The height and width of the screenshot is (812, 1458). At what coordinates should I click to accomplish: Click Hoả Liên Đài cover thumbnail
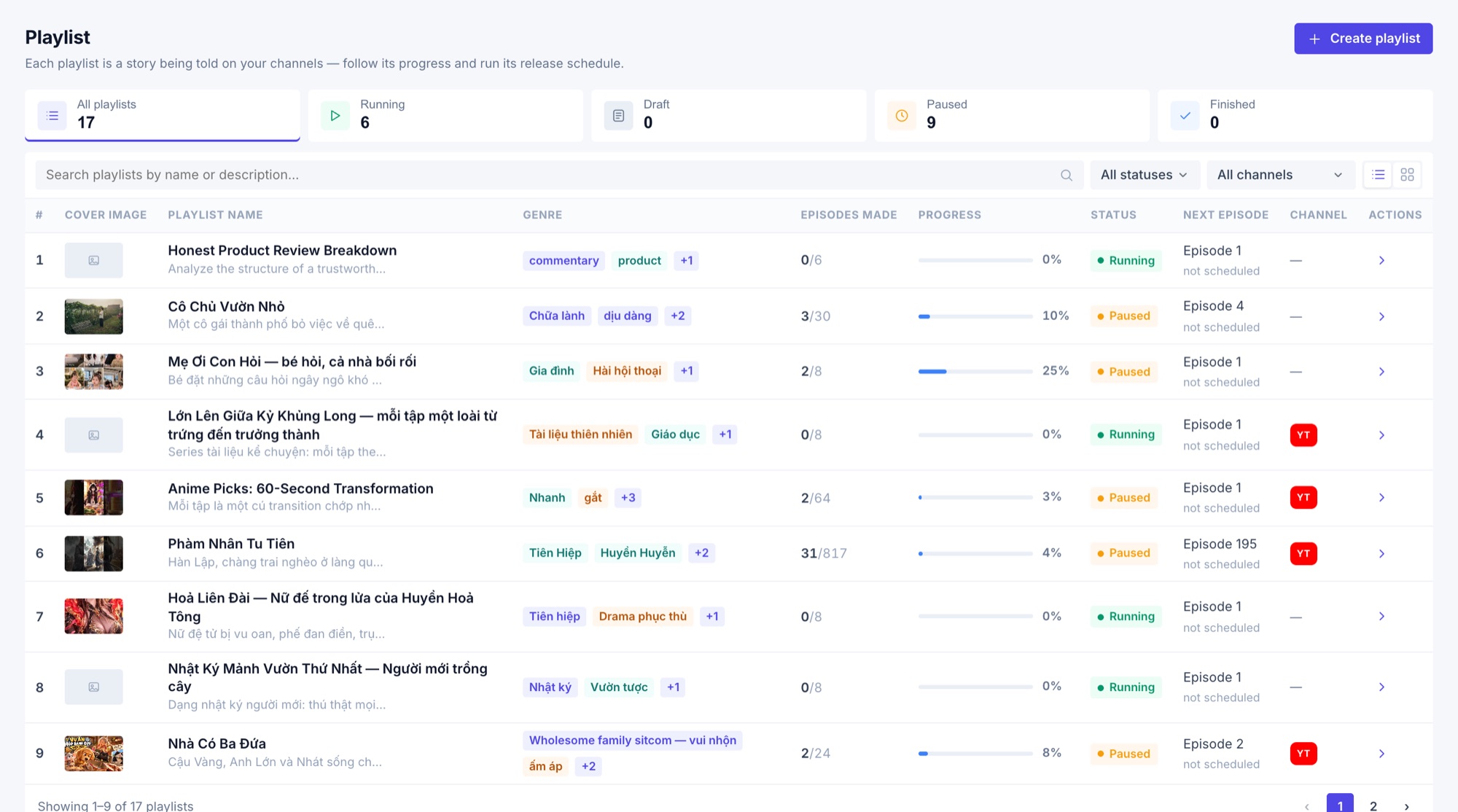coord(93,617)
